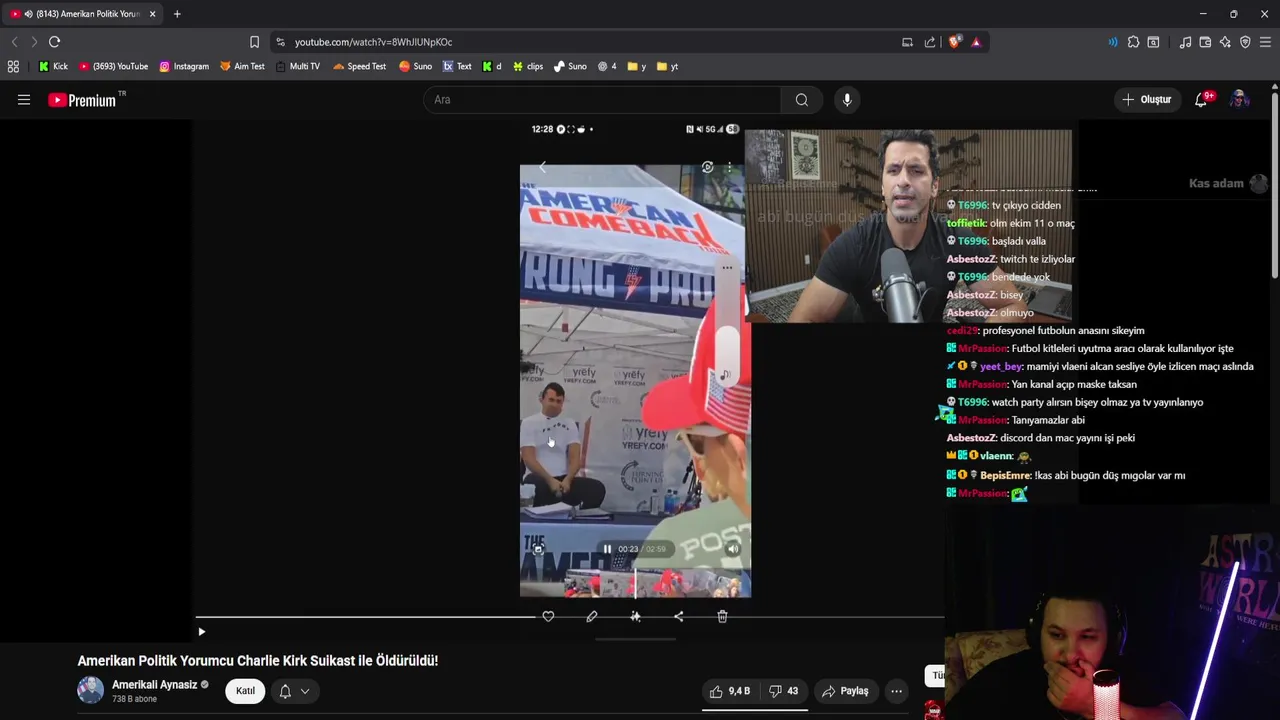Play the video with the play button
Image resolution: width=1280 pixels, height=720 pixels.
point(201,632)
